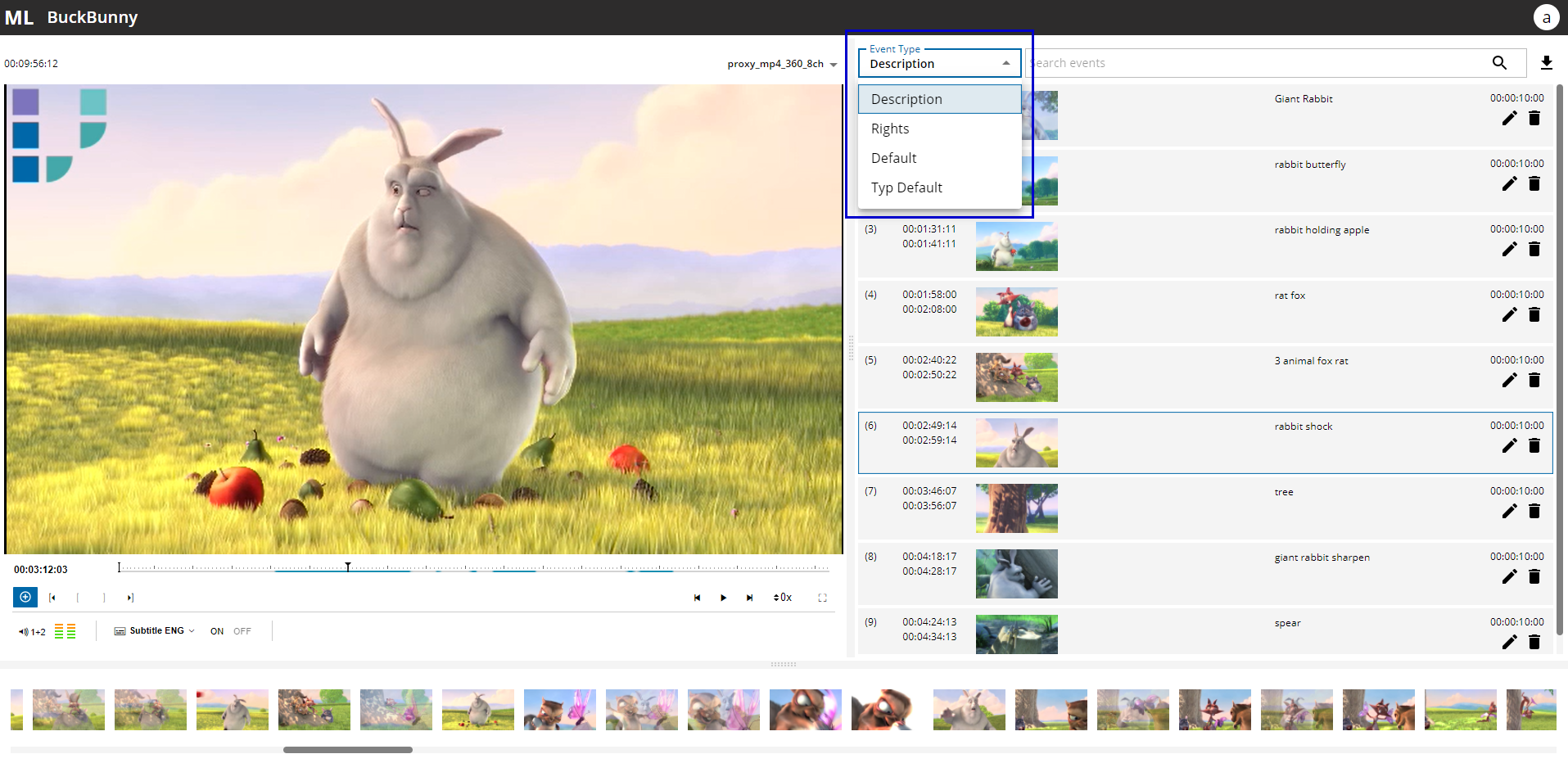Delete the rabbit holding apple event
The width and height of the screenshot is (1568, 763).
tap(1534, 249)
